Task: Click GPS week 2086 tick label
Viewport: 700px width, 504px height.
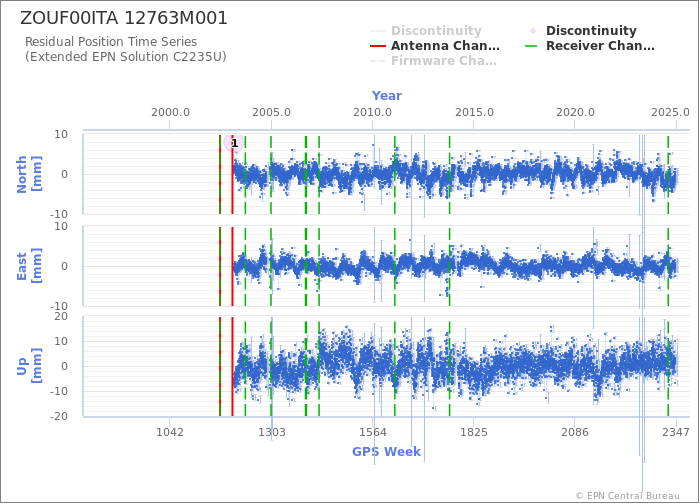Action: pyautogui.click(x=575, y=432)
